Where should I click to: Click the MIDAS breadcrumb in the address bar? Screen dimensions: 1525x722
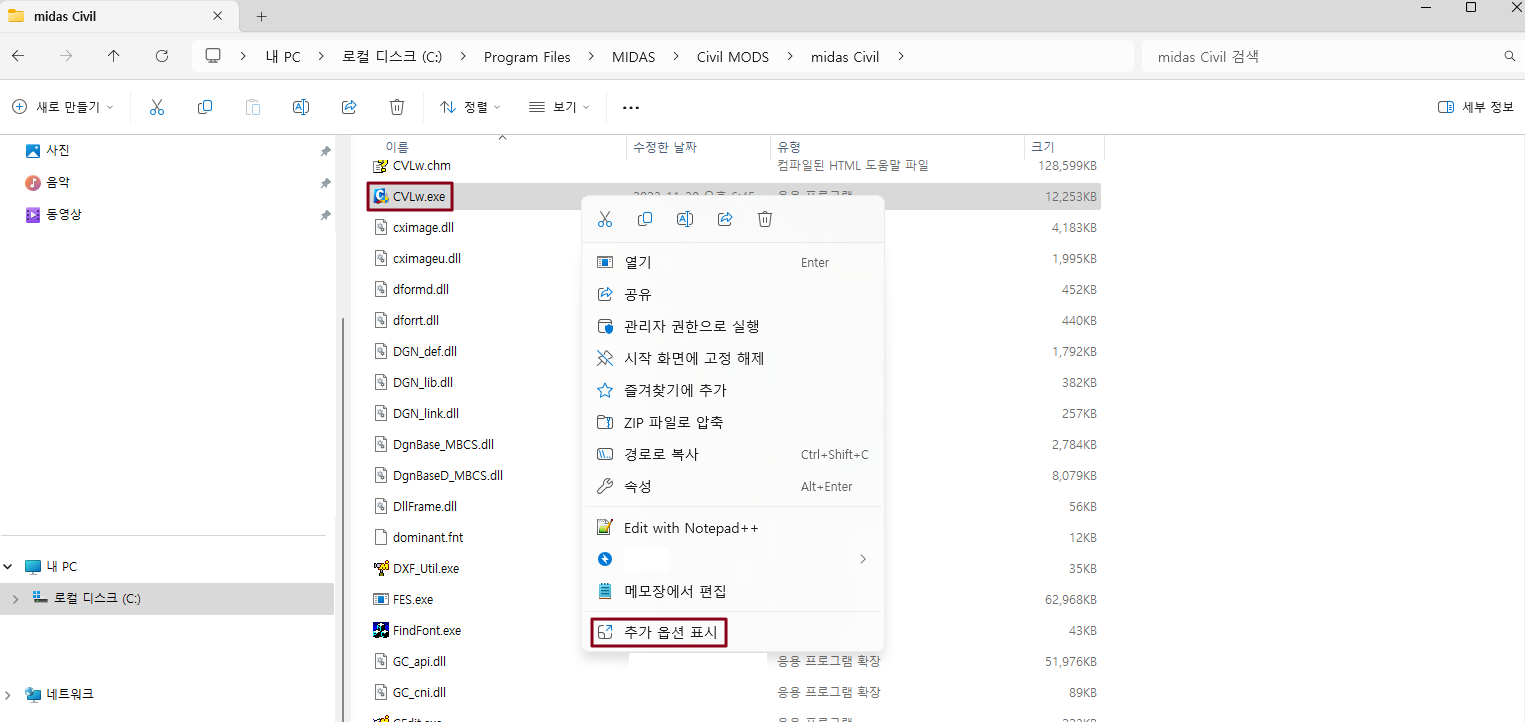point(633,57)
